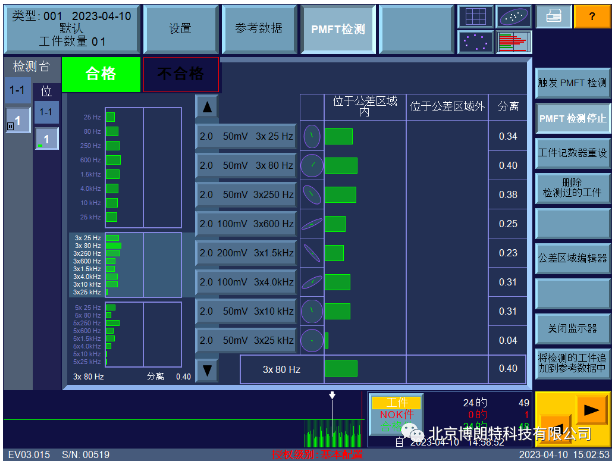The height and width of the screenshot is (464, 615).
Task: Click the ellipse icon for 3x1.5kHz row
Action: (x=312, y=252)
